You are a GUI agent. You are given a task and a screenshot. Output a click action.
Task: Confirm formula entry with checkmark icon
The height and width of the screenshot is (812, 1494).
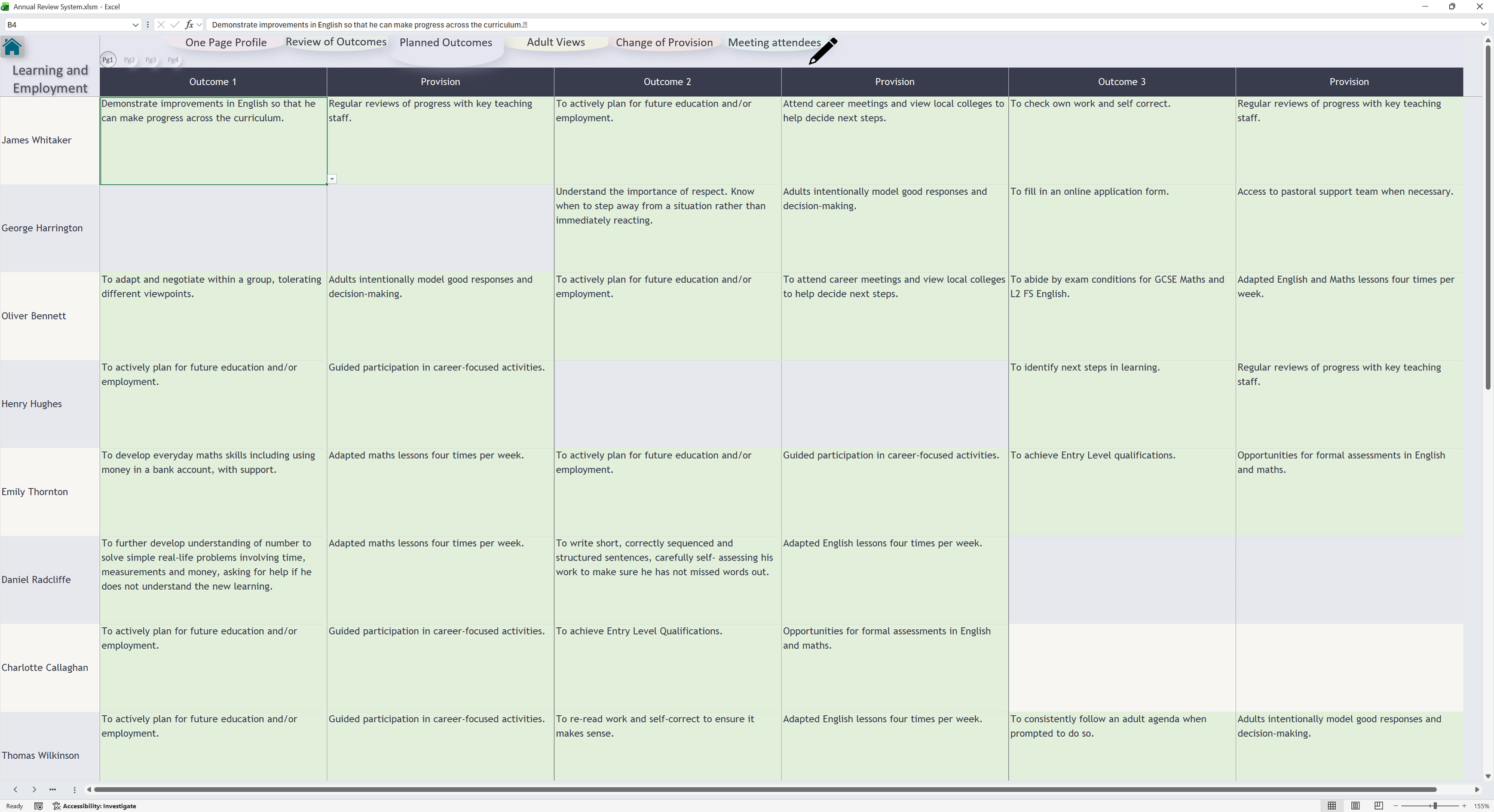174,24
